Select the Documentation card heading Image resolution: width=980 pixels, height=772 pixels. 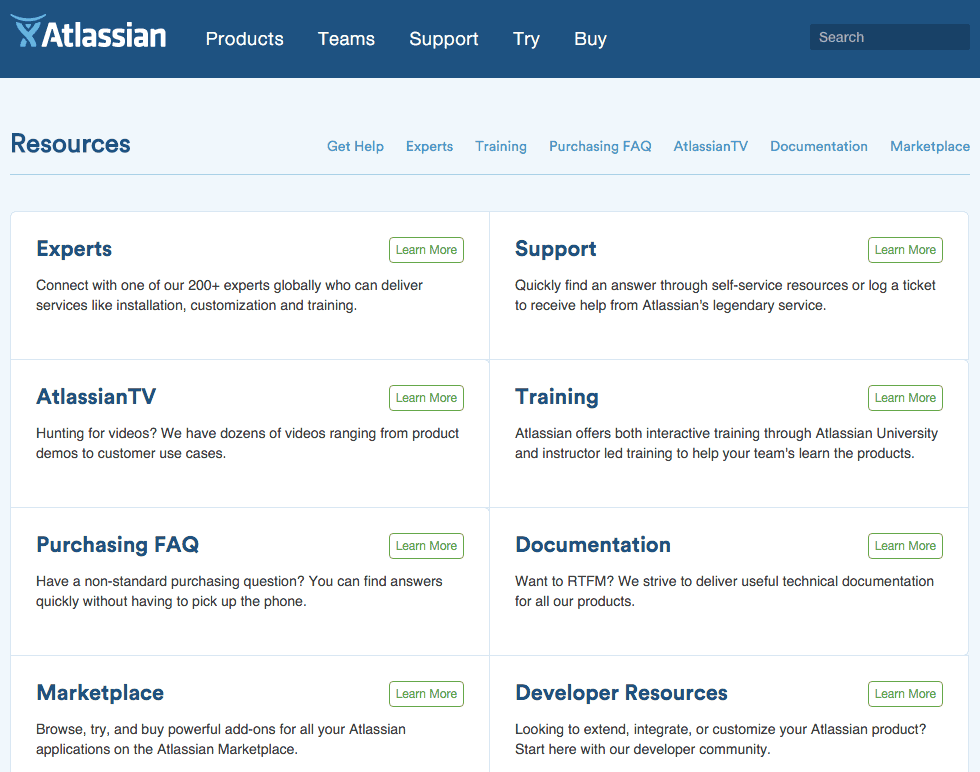[593, 544]
